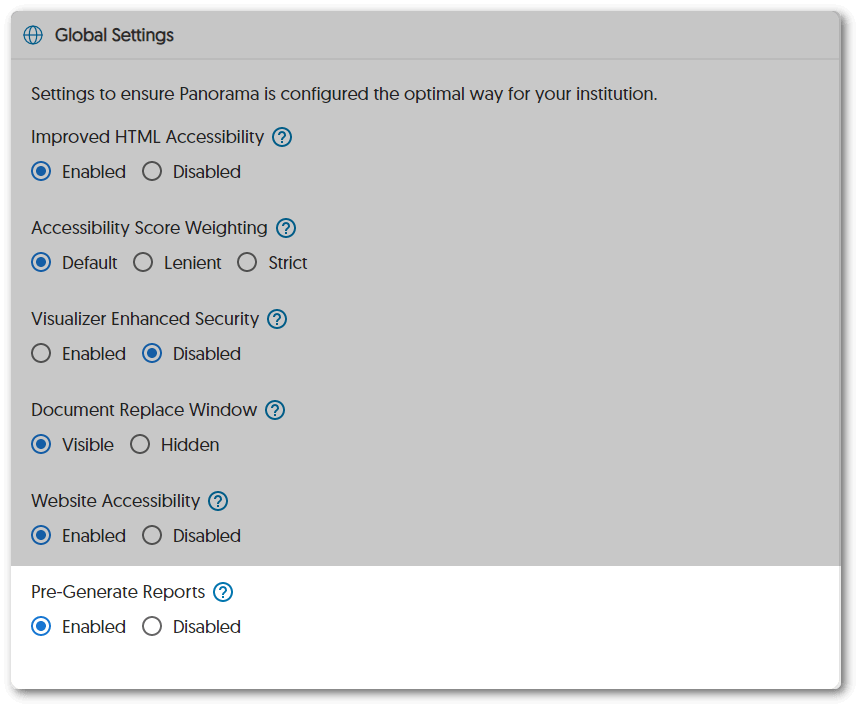Select Enabled for Pre-Generate Reports

click(41, 627)
